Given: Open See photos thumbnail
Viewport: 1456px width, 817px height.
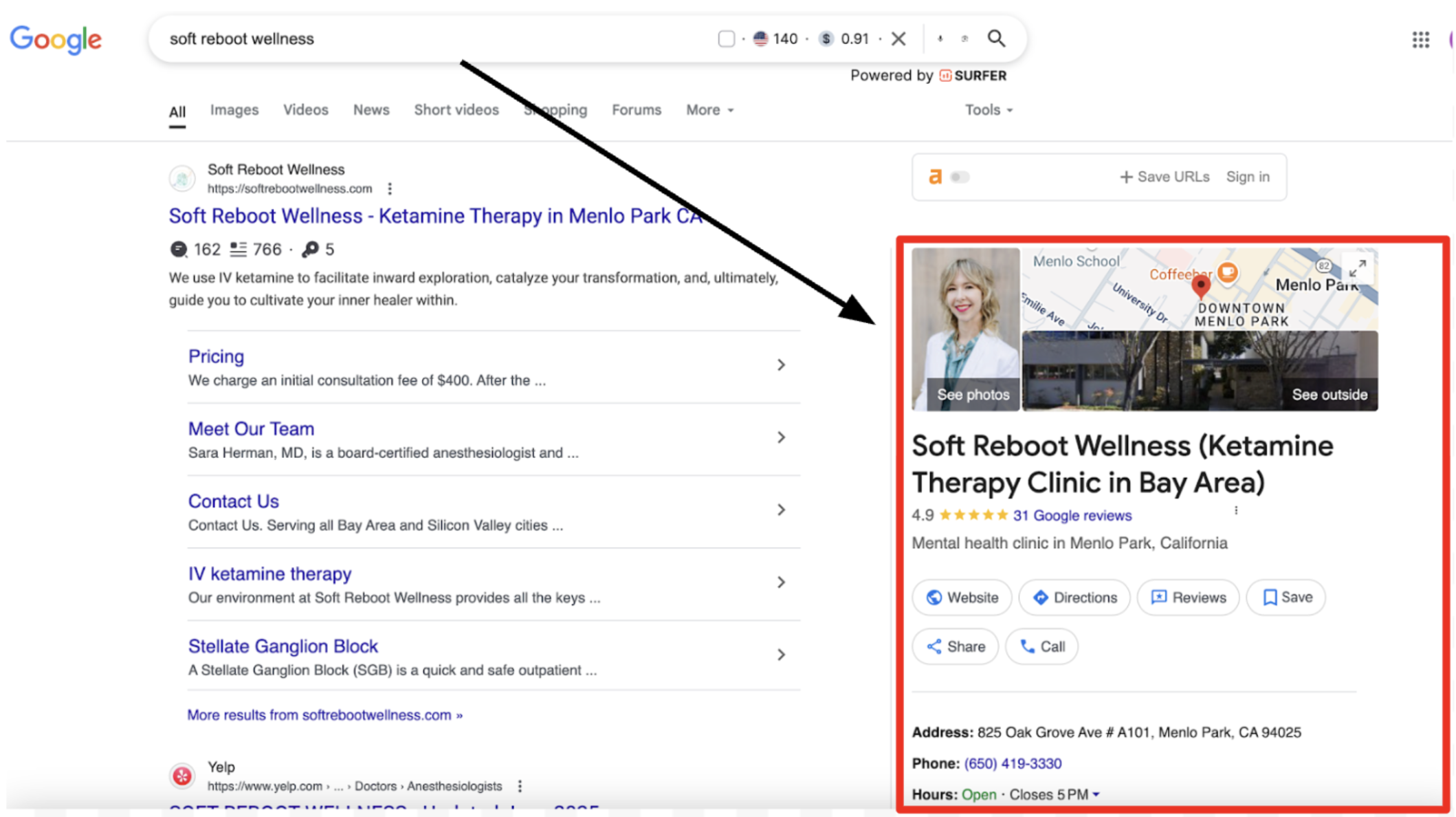Looking at the screenshot, I should (965, 329).
